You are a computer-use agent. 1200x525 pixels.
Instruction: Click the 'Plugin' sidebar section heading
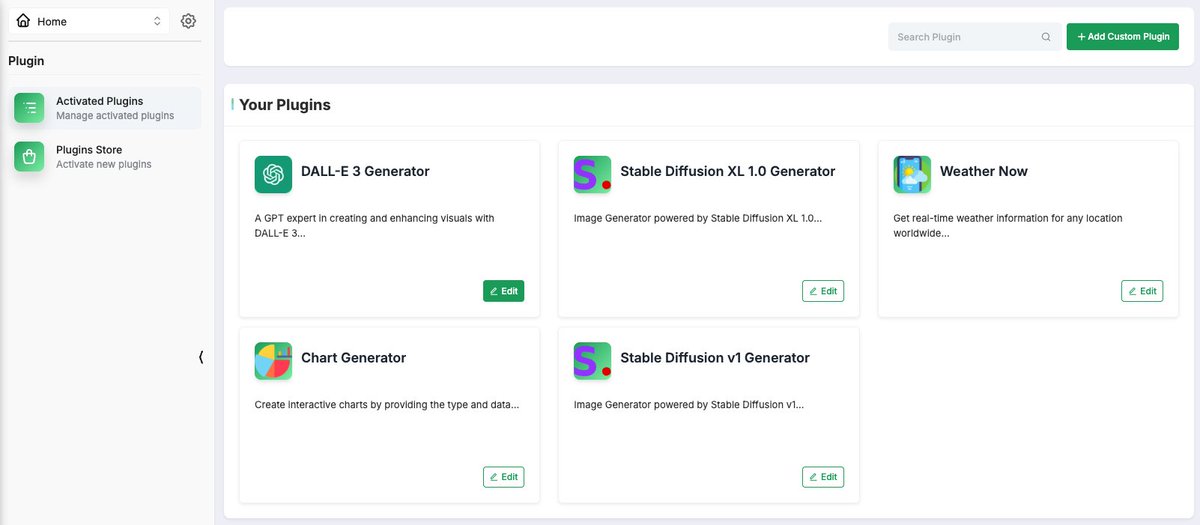tap(26, 61)
